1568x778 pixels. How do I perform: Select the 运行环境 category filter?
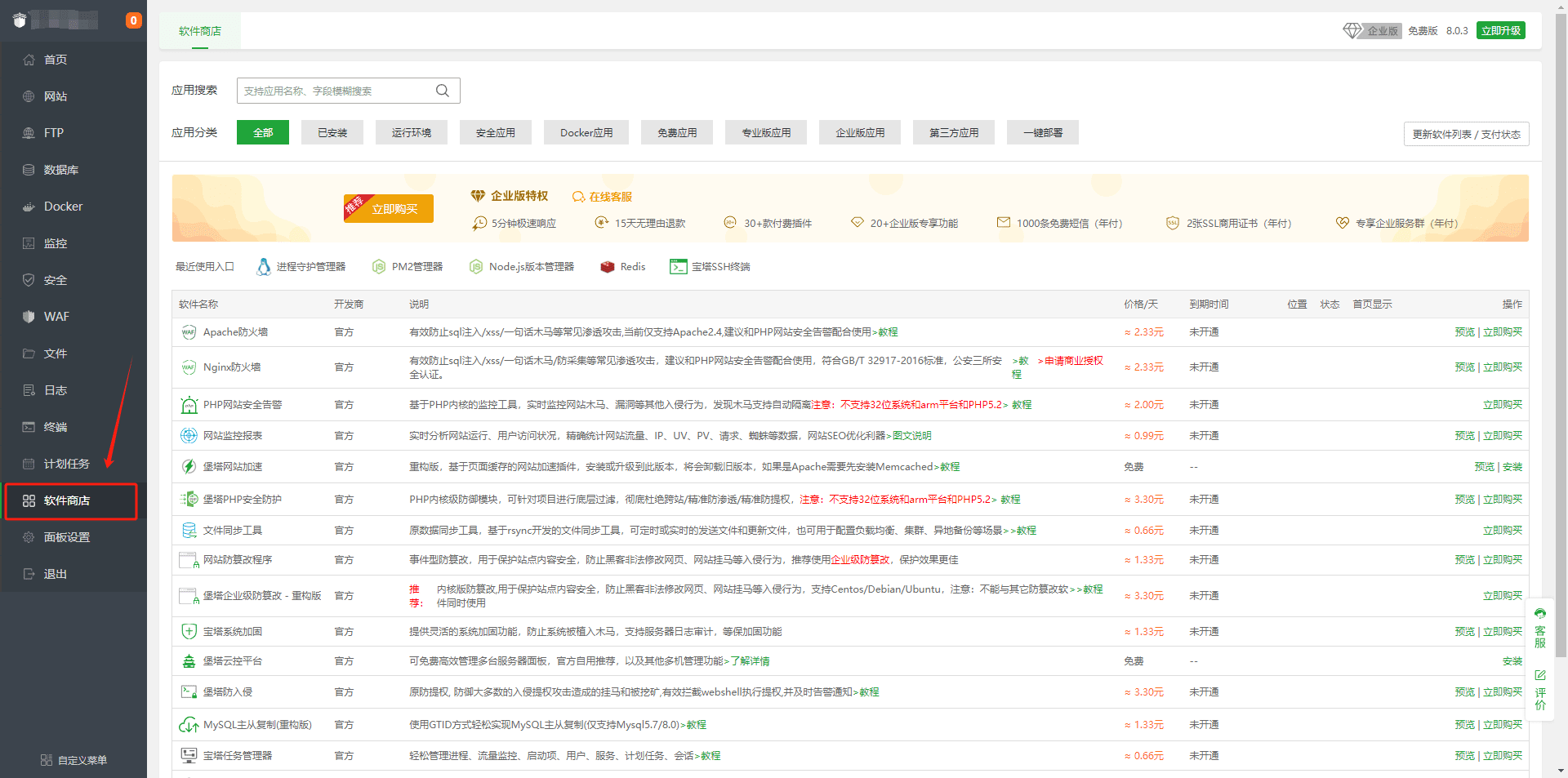click(411, 132)
